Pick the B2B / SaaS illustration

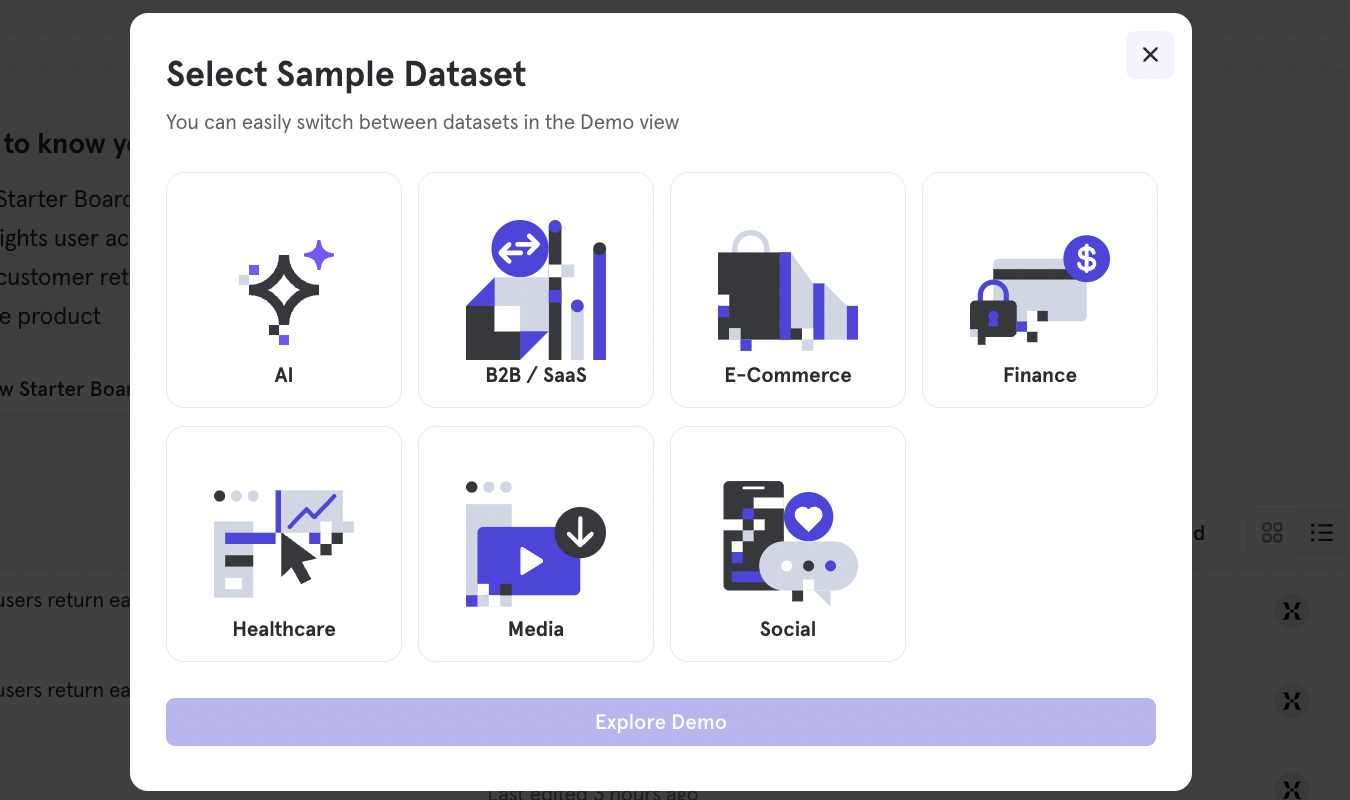click(x=536, y=291)
